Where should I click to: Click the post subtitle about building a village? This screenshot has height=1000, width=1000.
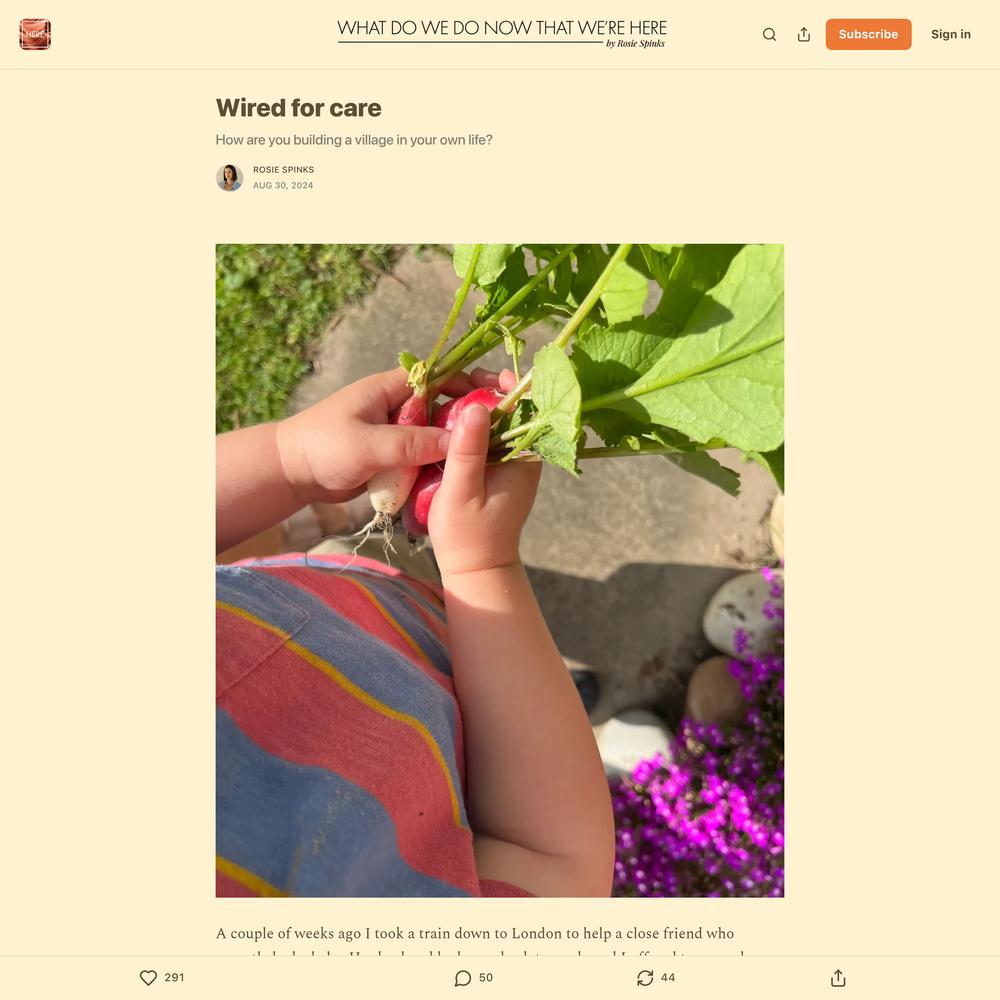point(354,140)
